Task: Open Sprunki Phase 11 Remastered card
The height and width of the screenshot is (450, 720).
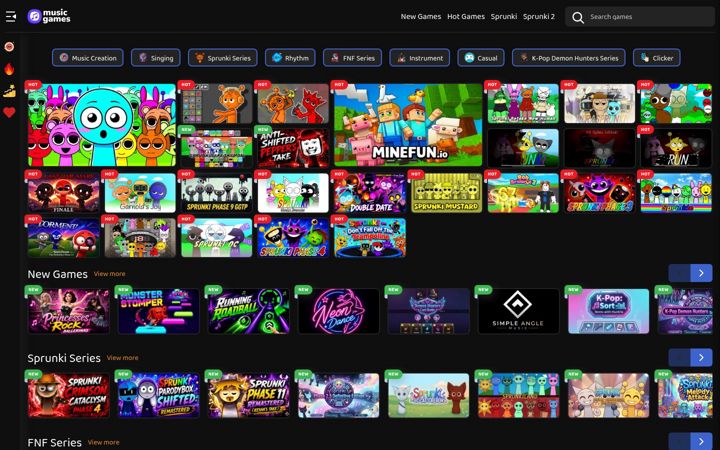Action: 248,395
